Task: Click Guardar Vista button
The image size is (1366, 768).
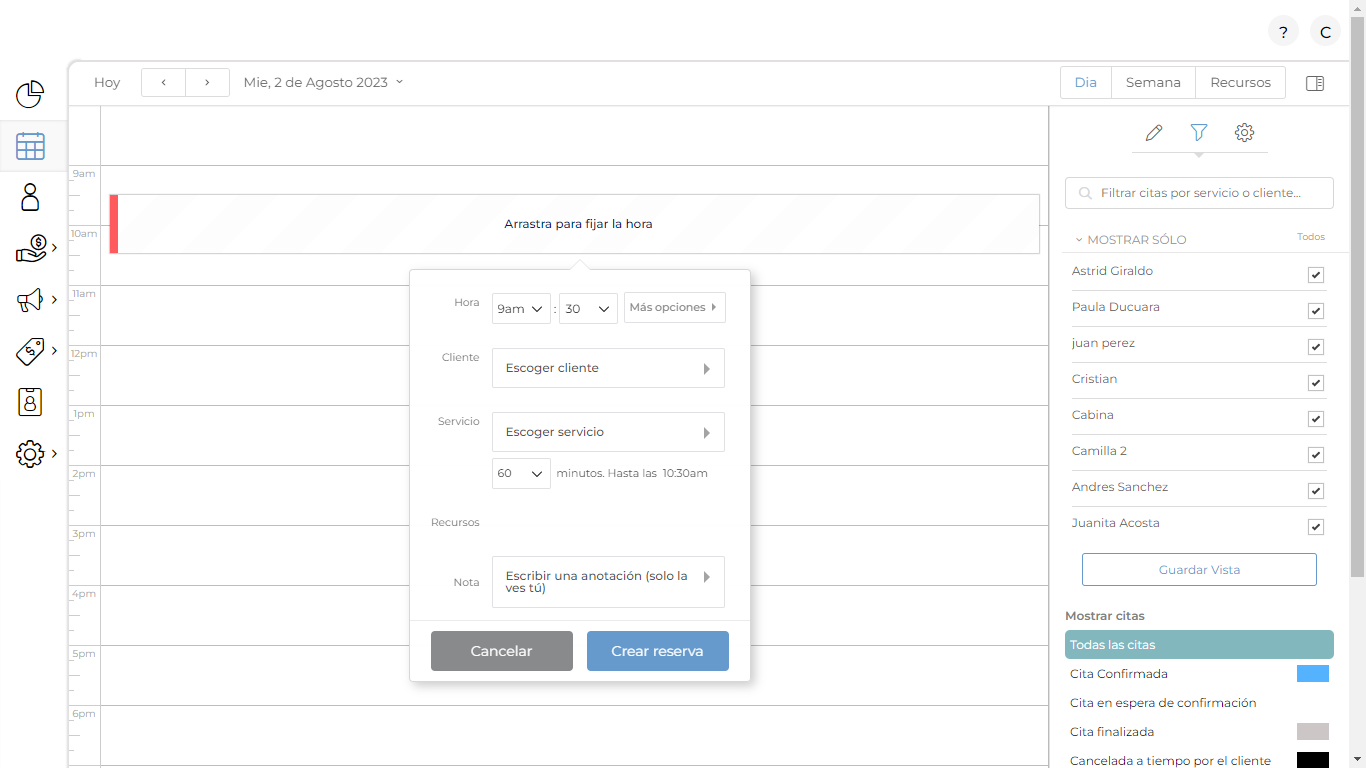Action: [1199, 569]
